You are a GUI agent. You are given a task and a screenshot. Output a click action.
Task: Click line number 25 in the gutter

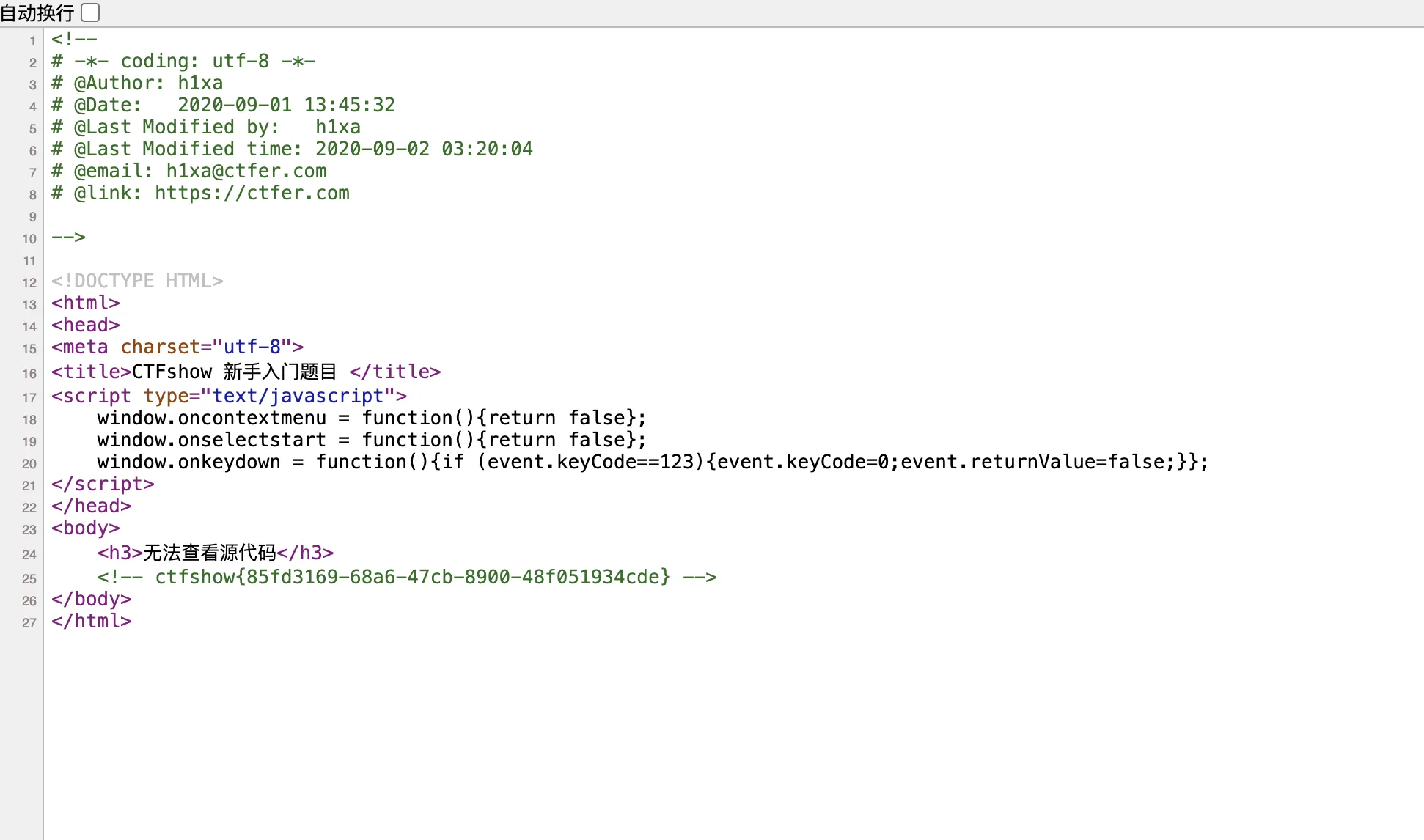pos(29,578)
